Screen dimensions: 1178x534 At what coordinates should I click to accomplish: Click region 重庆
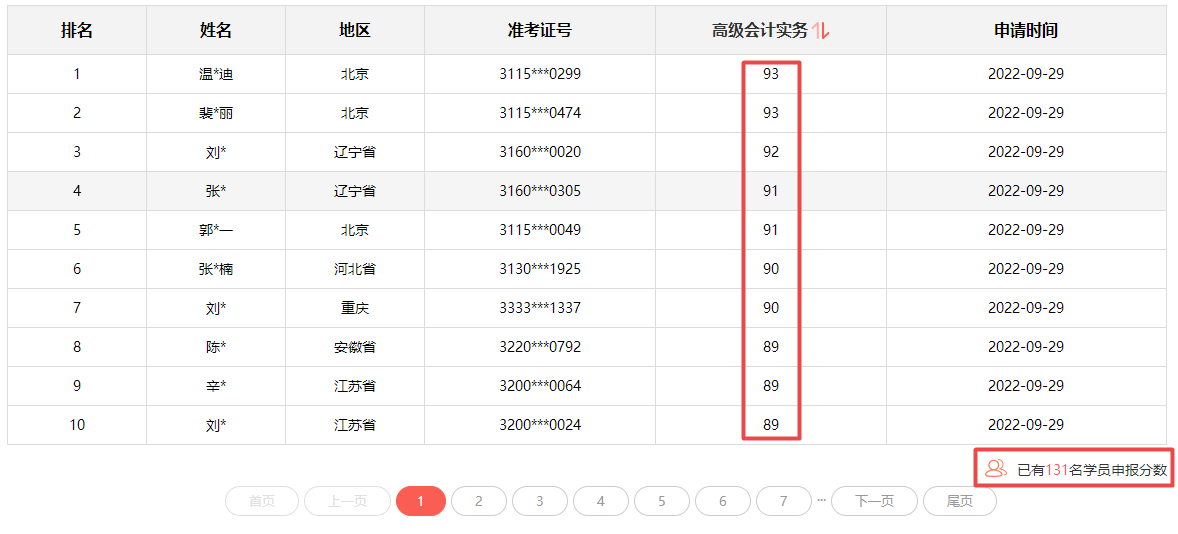point(355,308)
